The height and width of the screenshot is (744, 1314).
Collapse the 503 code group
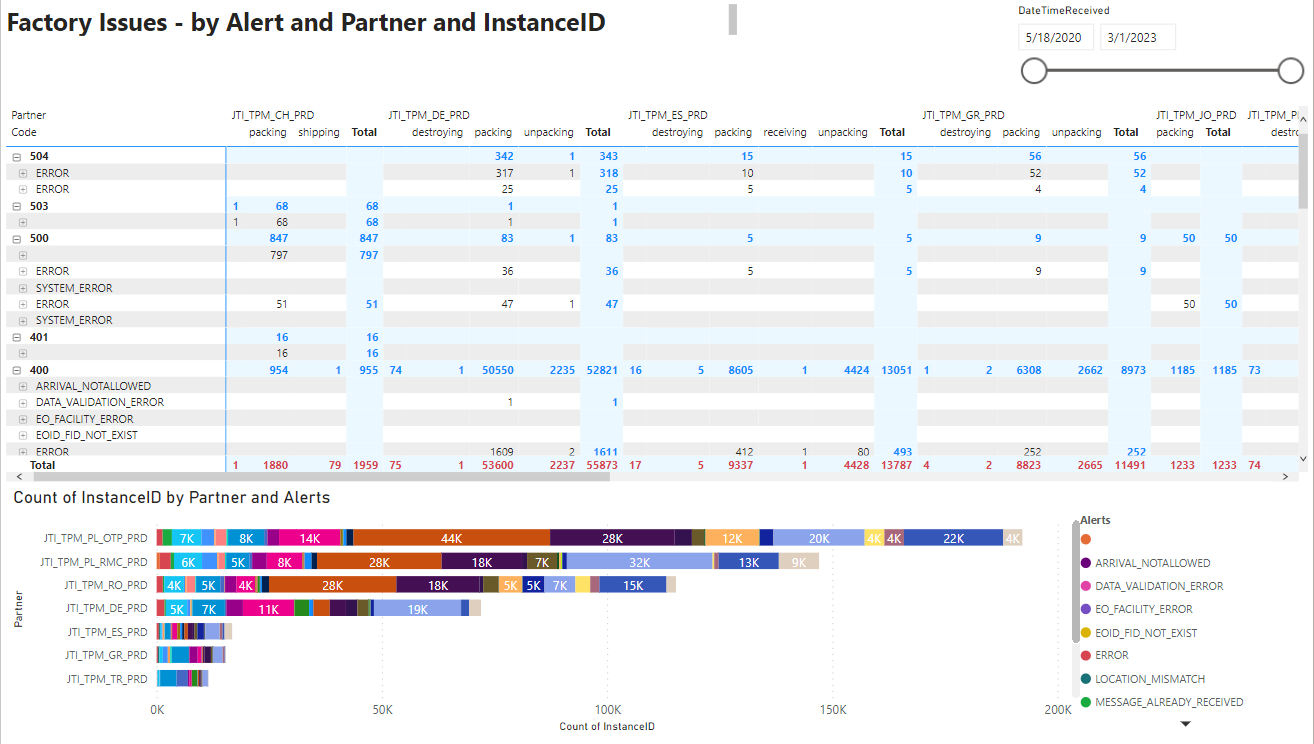(16, 206)
